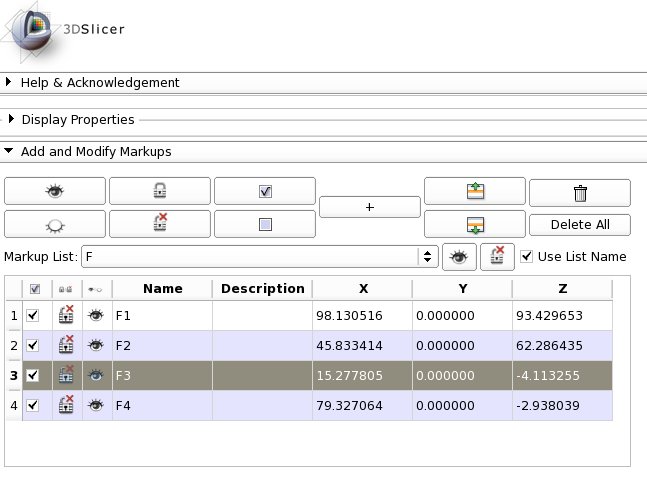647x488 pixels.
Task: Click the trash icon to delete markup
Action: pos(580,192)
